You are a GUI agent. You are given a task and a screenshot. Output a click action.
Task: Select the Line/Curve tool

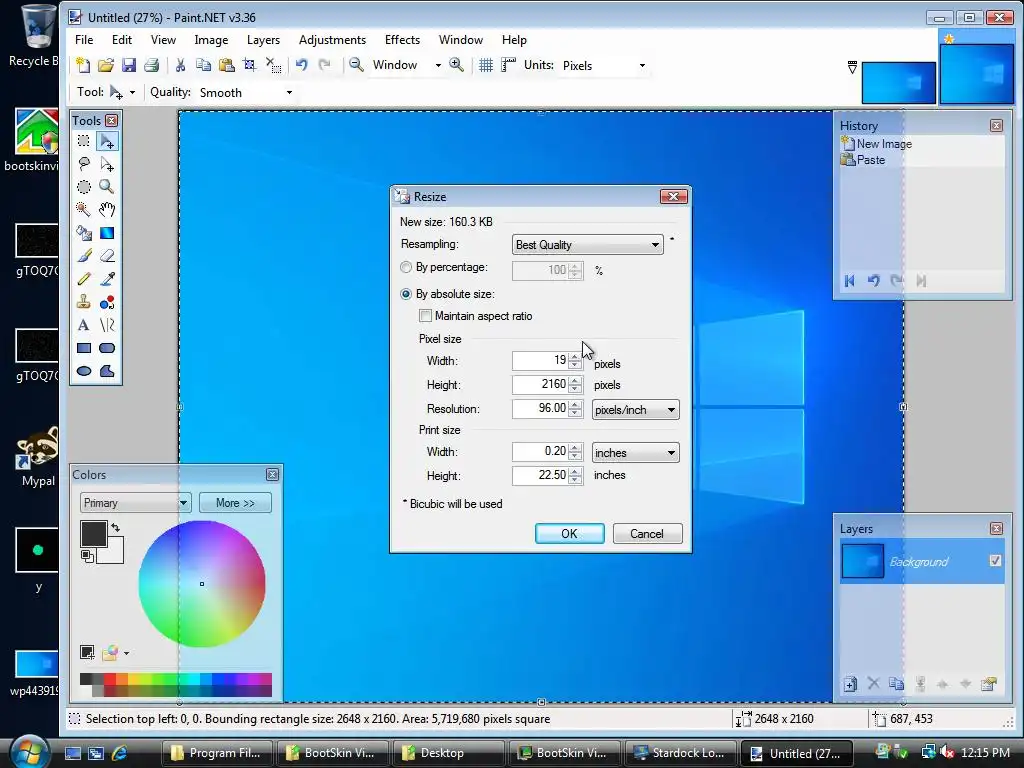107,325
